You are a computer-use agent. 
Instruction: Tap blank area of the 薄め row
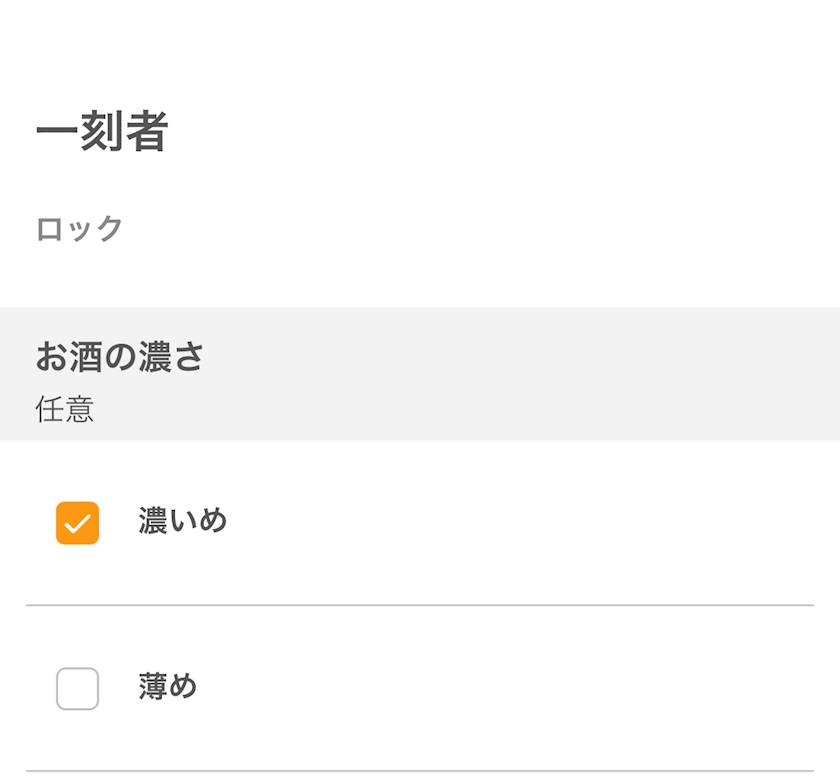509,688
